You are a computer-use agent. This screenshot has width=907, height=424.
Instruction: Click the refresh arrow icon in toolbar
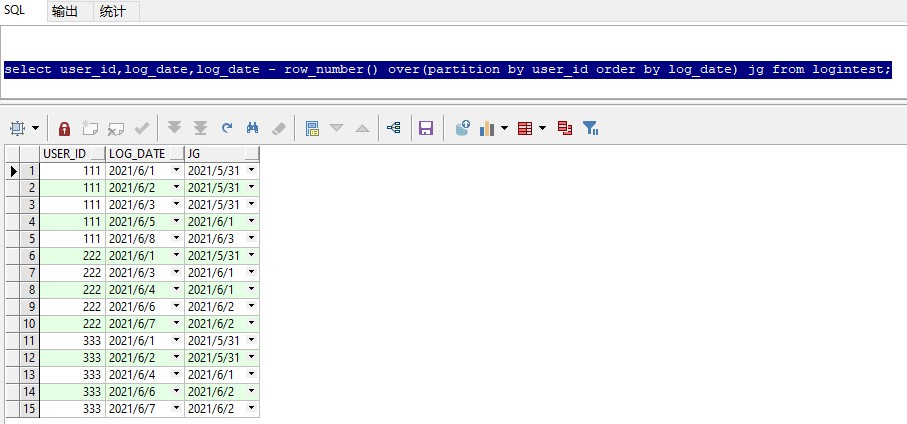click(x=227, y=128)
